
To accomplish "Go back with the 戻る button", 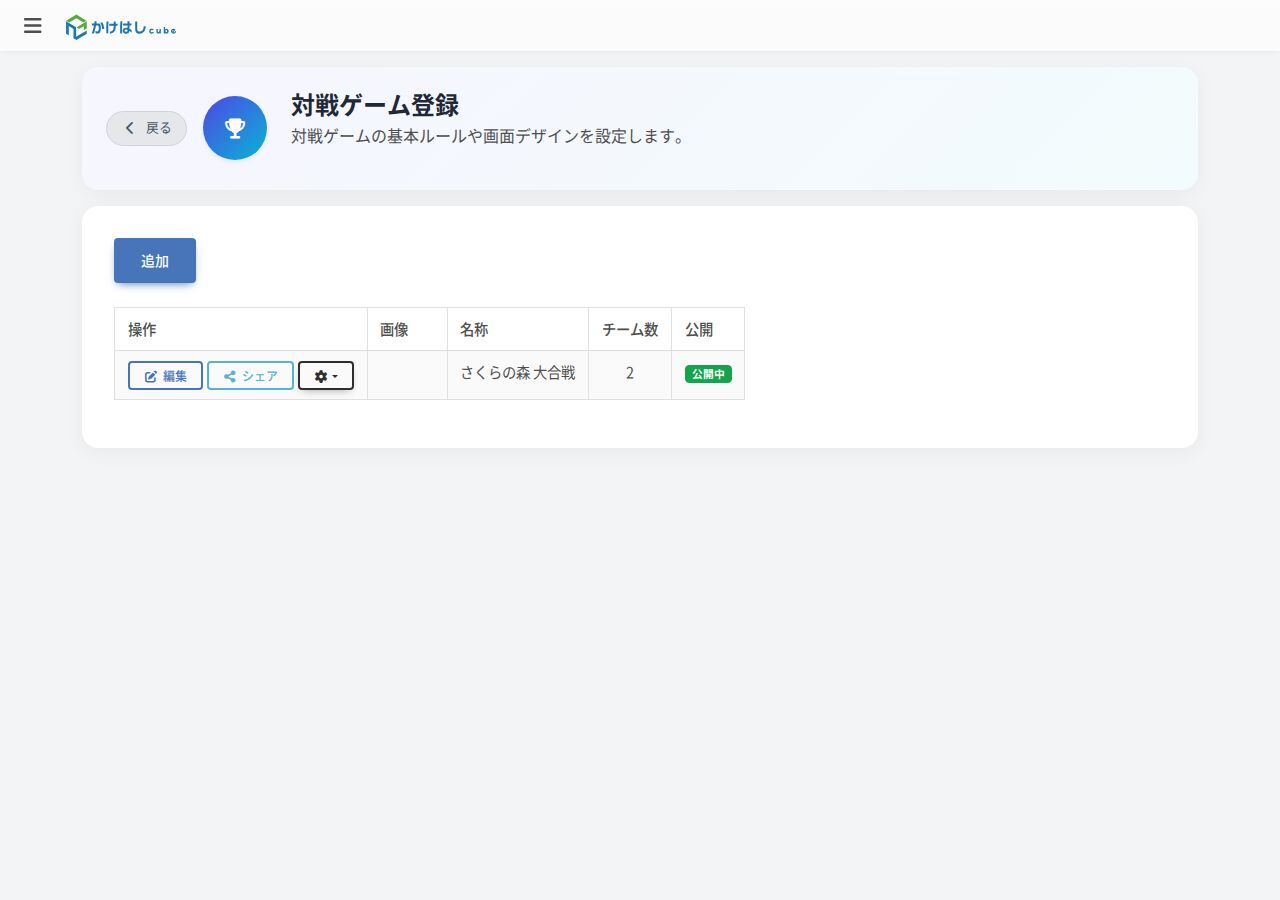I will (x=147, y=128).
